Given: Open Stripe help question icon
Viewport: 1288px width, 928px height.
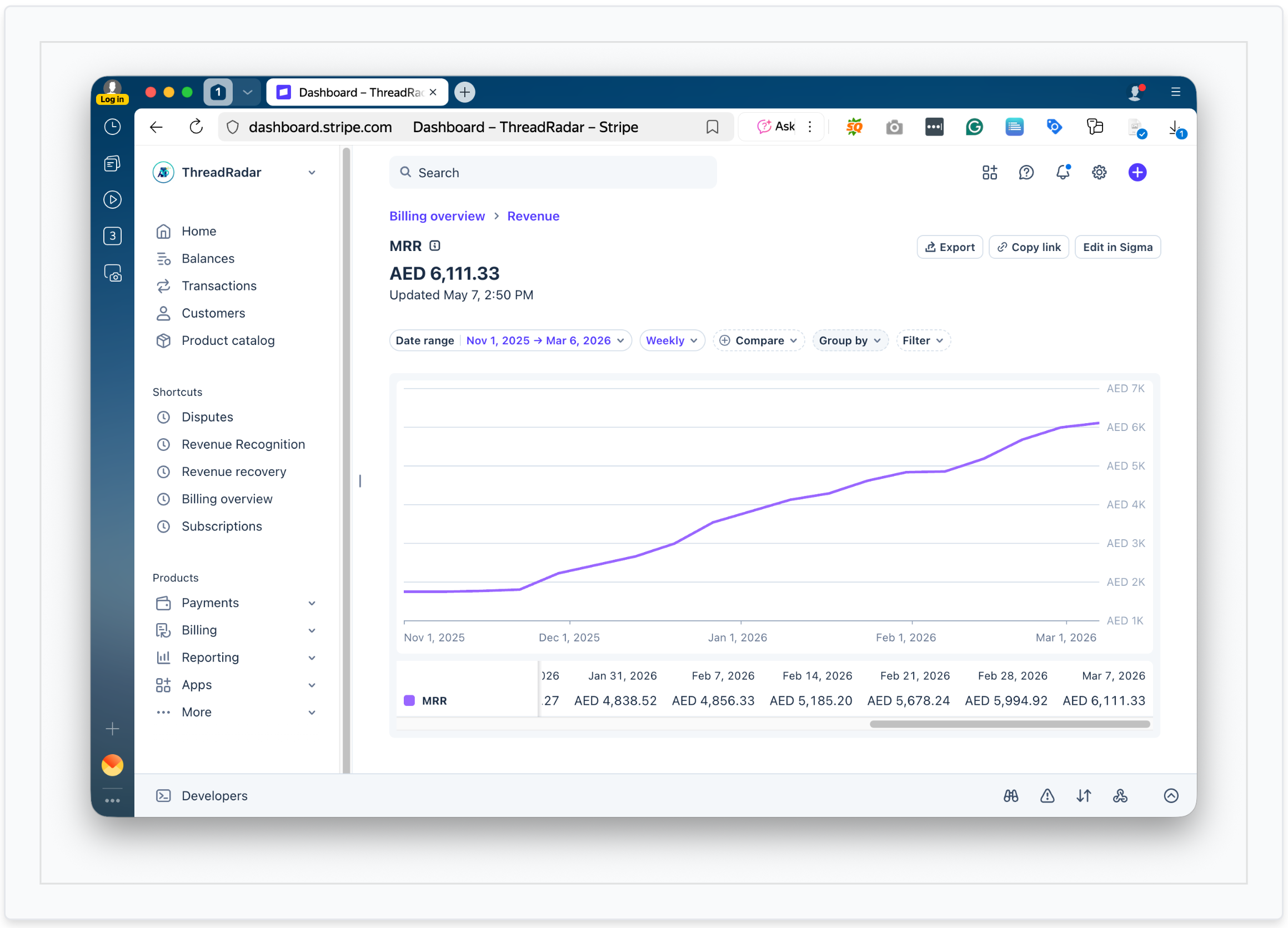Looking at the screenshot, I should click(x=1026, y=173).
